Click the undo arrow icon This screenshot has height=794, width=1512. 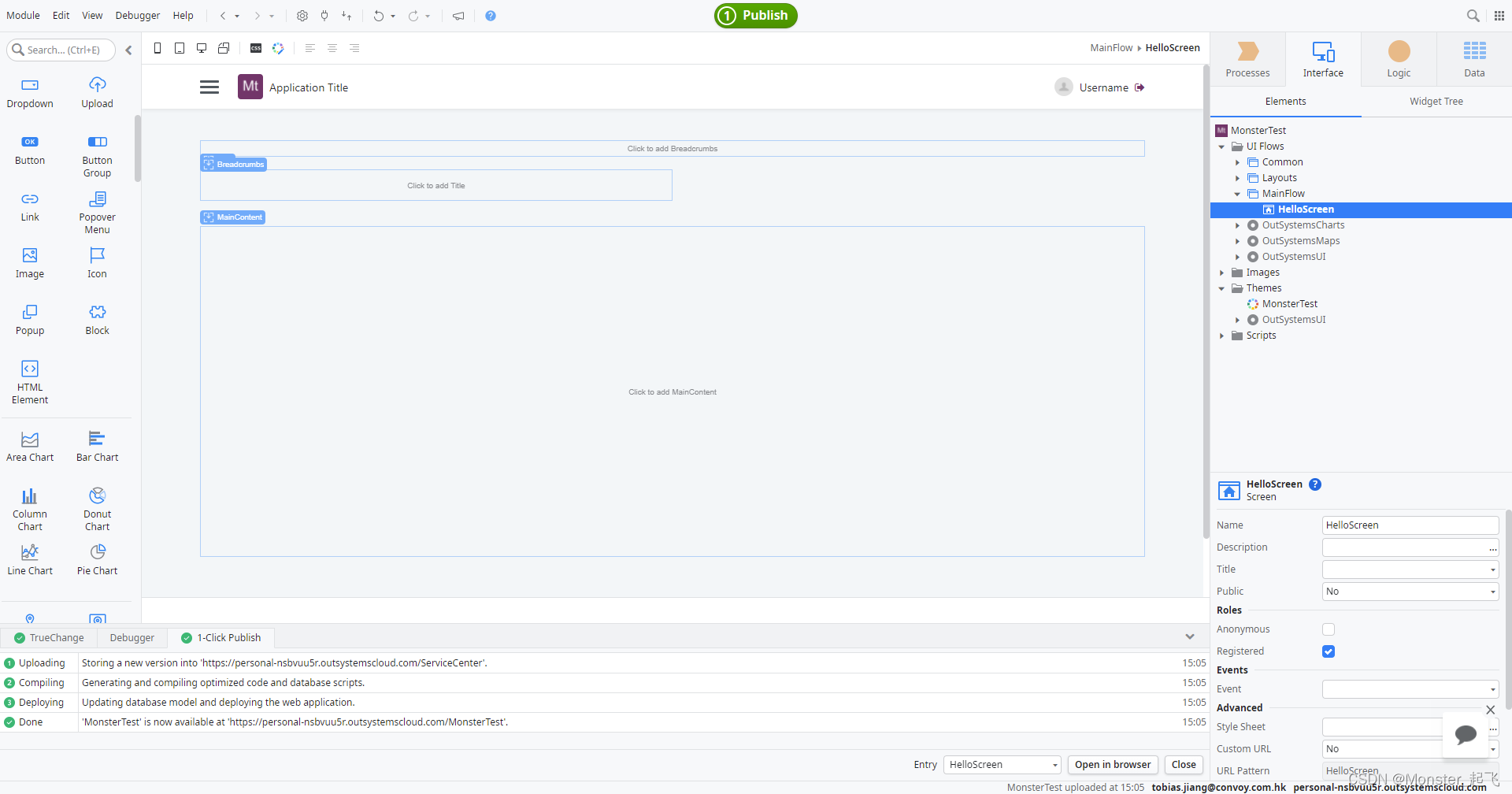(x=379, y=16)
